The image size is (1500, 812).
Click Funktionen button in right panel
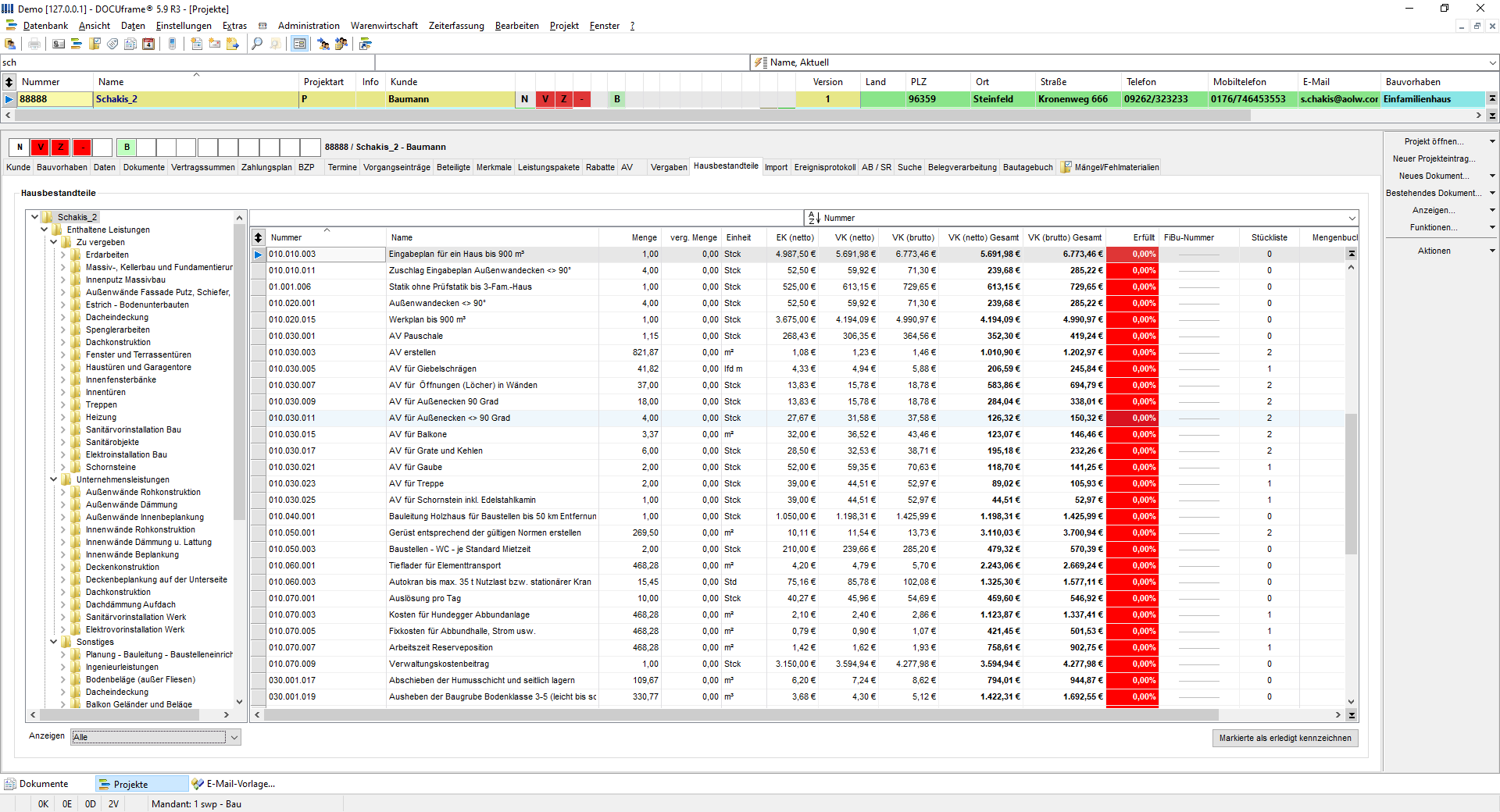[x=1434, y=227]
